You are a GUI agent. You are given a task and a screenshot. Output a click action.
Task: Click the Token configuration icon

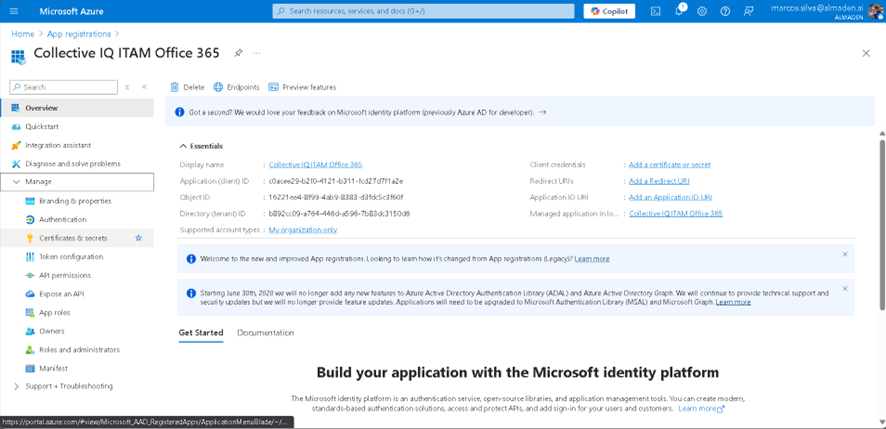click(30, 257)
